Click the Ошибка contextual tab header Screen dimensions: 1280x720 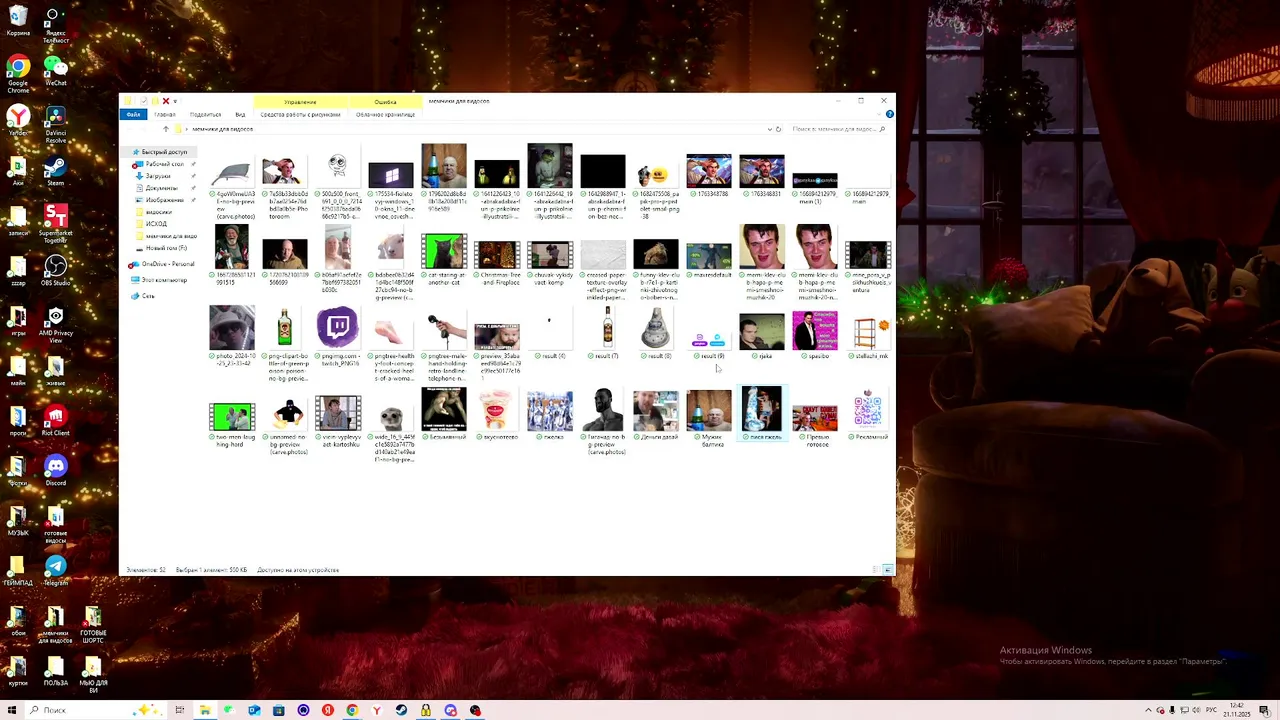(385, 102)
